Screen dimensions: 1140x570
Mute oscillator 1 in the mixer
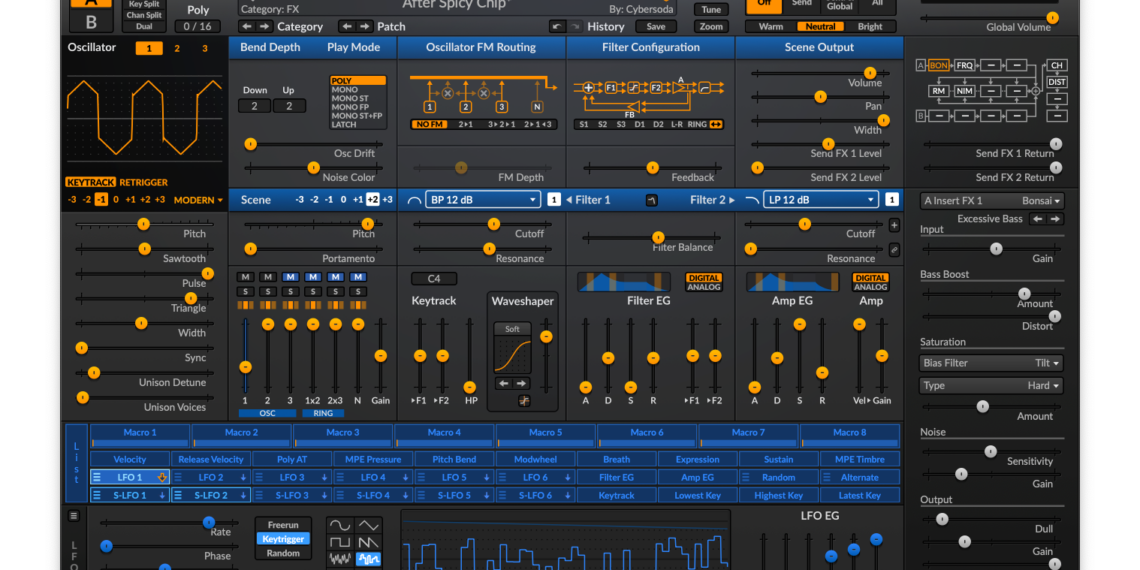point(245,277)
